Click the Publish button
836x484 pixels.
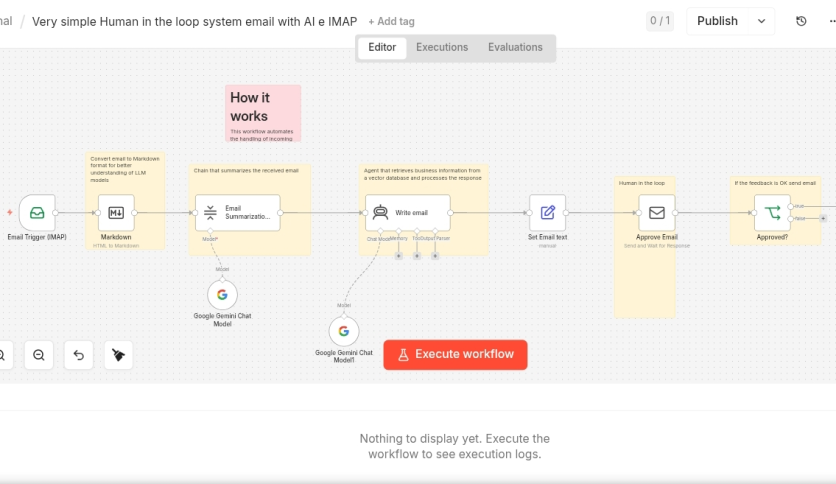[x=717, y=21]
